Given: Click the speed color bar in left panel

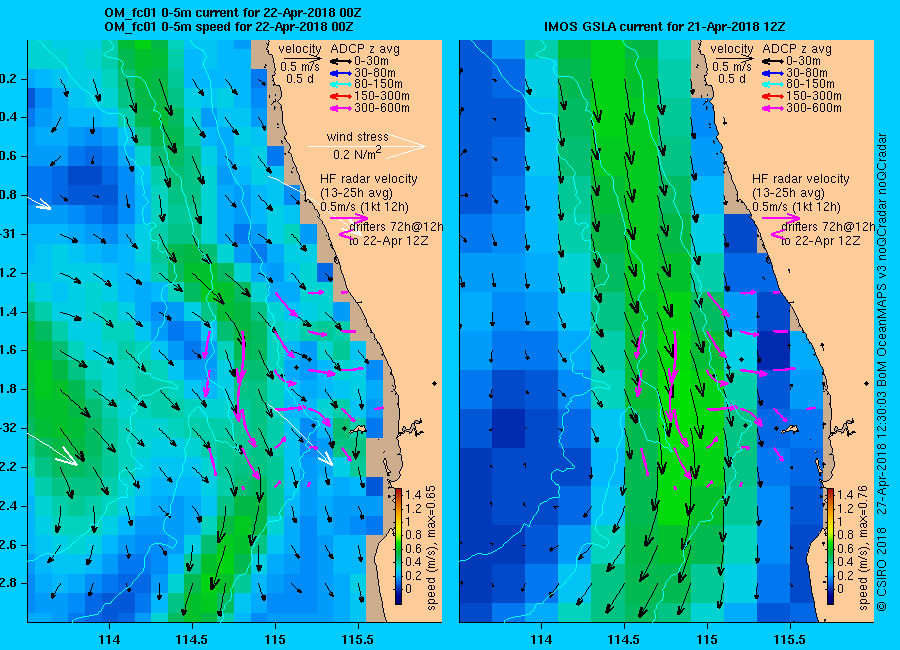Looking at the screenshot, I should [x=398, y=546].
